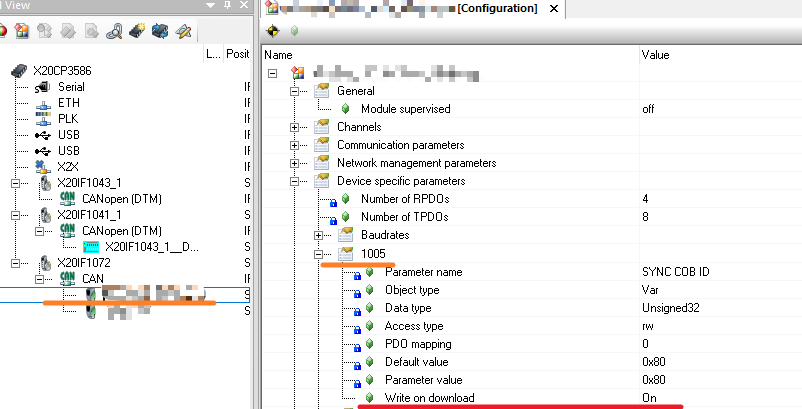Click the CAN interface icon under X20IF1072
802x409 pixels.
point(68,279)
